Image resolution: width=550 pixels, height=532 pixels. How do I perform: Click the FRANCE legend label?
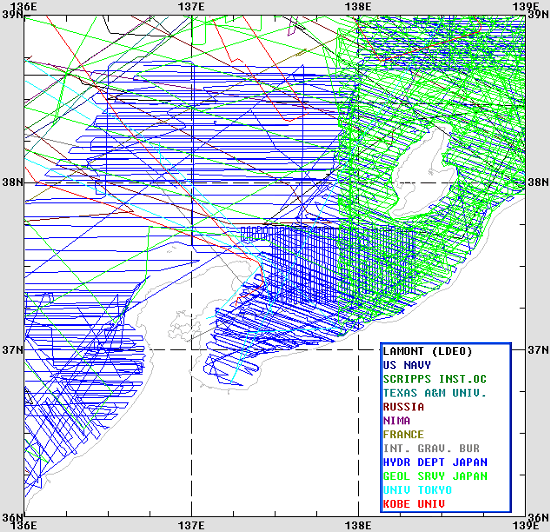click(x=404, y=435)
